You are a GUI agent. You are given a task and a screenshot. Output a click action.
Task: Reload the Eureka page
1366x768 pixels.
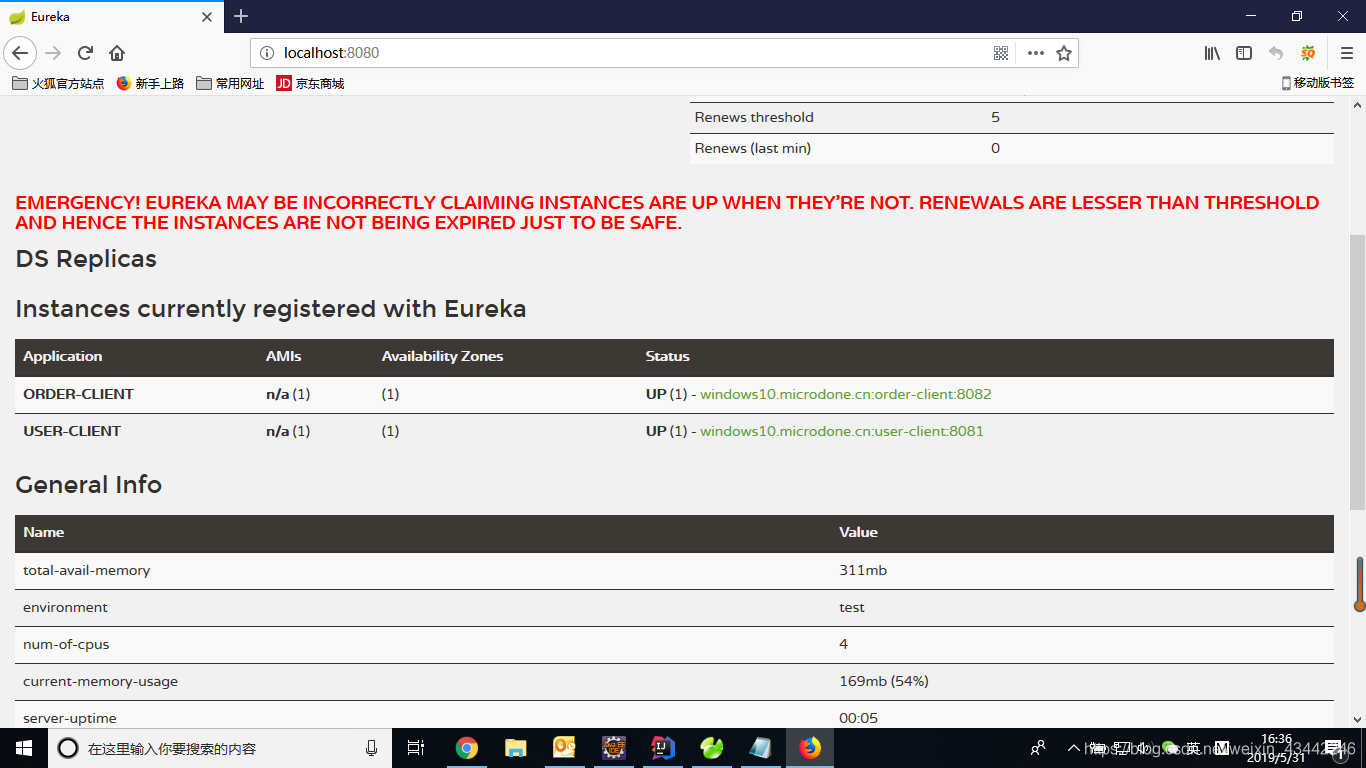[x=85, y=53]
